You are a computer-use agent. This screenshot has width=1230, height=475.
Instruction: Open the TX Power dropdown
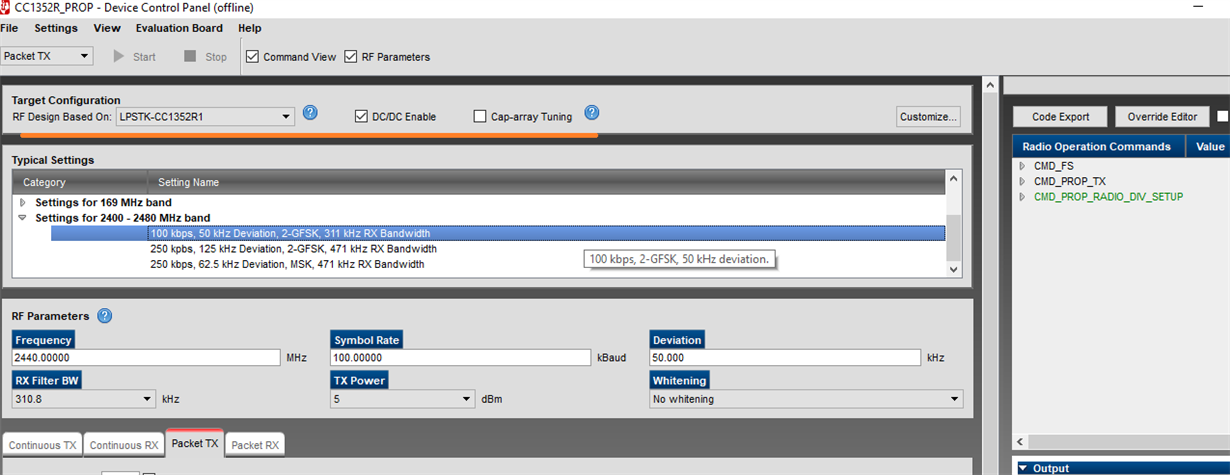(x=402, y=399)
